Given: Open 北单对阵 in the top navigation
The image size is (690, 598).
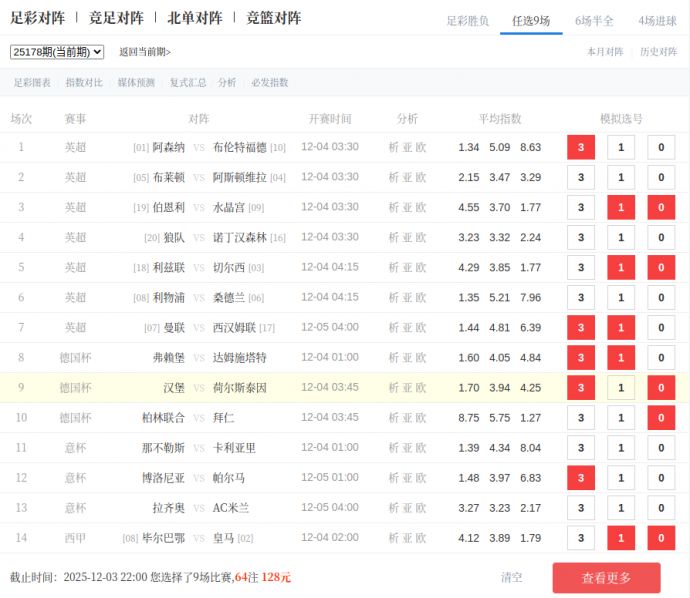Looking at the screenshot, I should [x=195, y=18].
